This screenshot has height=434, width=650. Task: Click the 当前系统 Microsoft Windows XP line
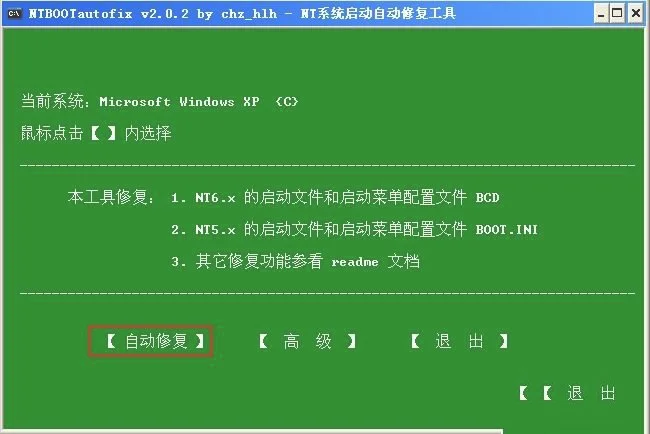[159, 101]
